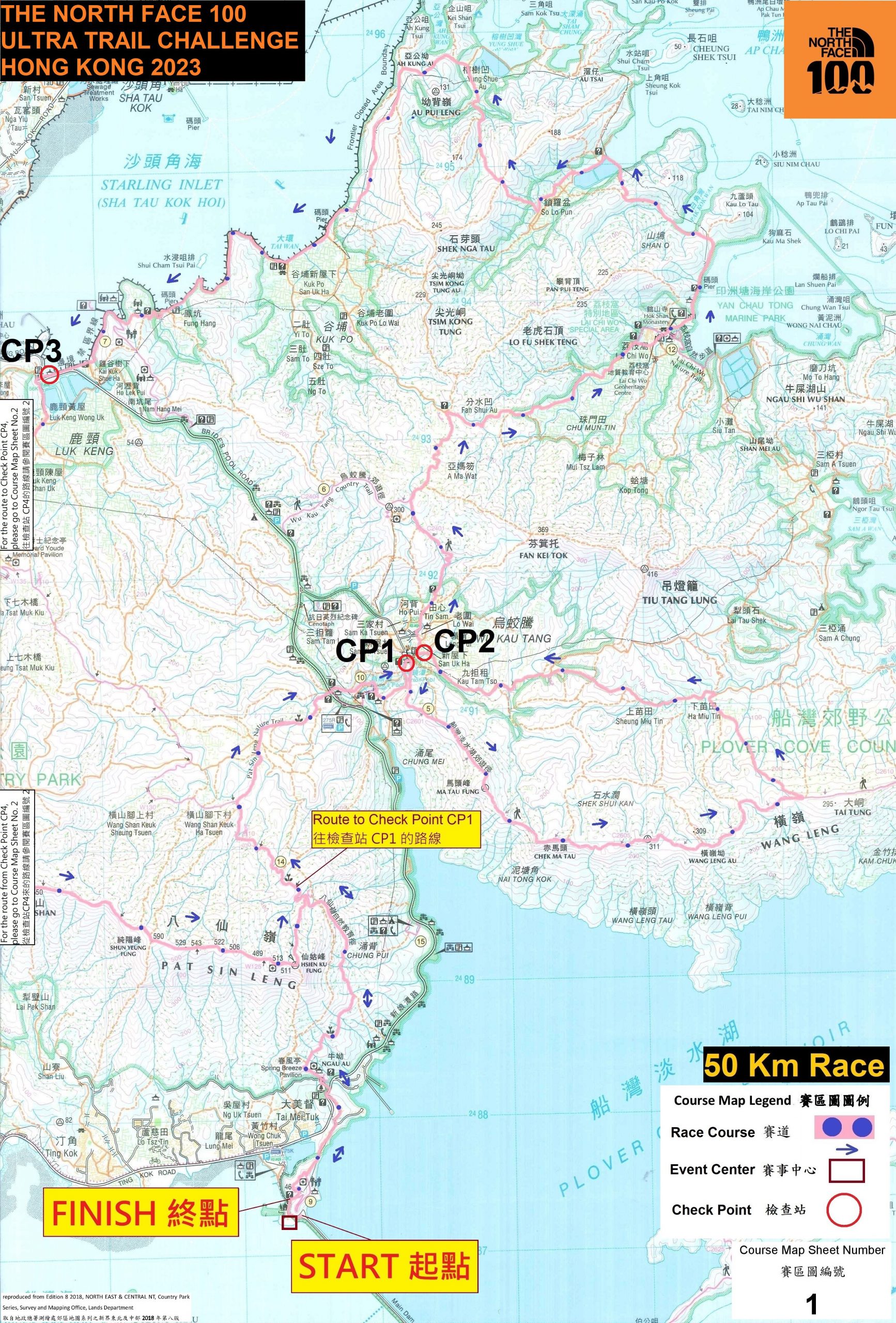Click the START 起點 yellow label
Screen dimensions: 896x1323
click(x=384, y=1267)
